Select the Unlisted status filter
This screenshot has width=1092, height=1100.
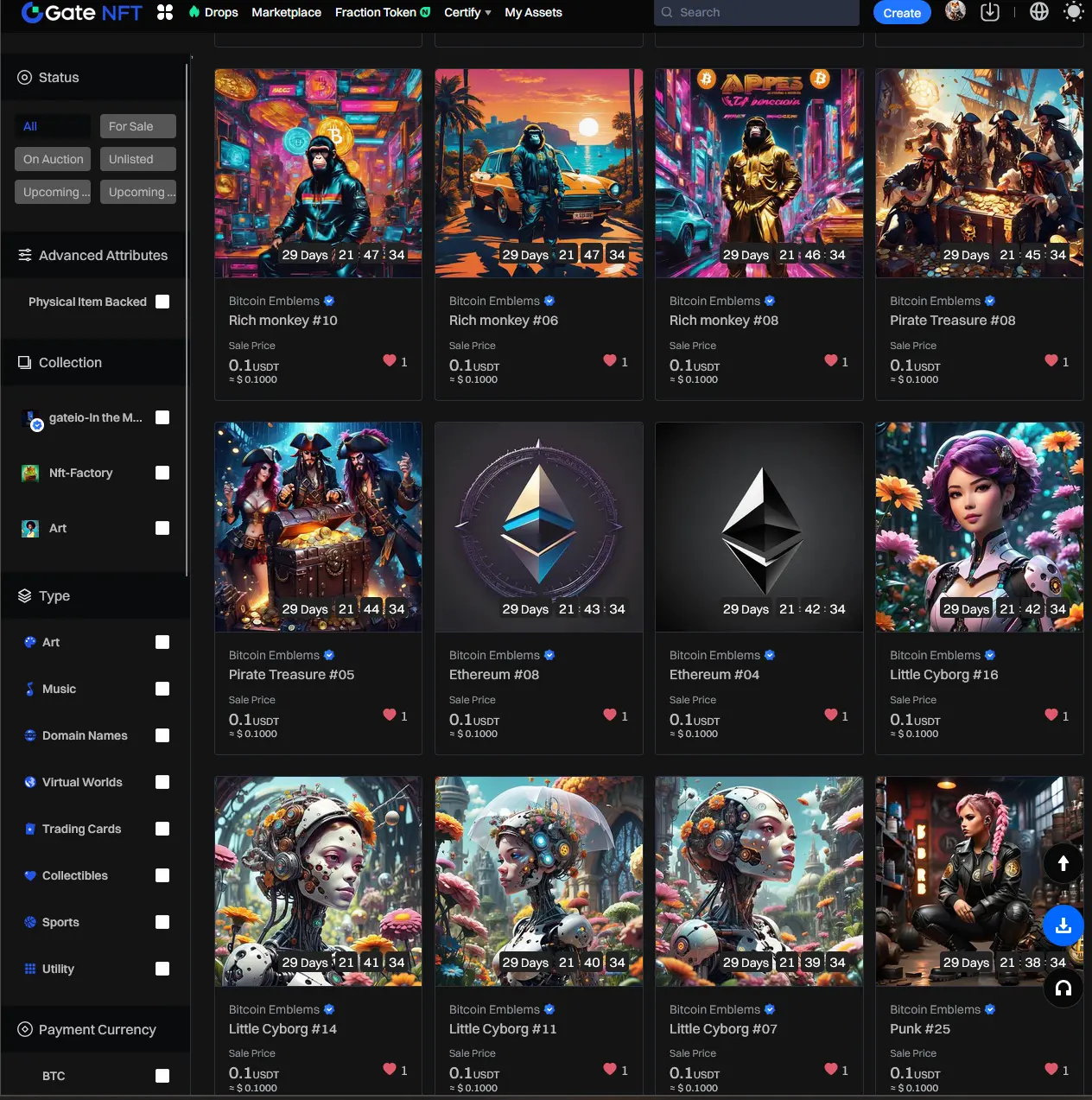coord(138,159)
